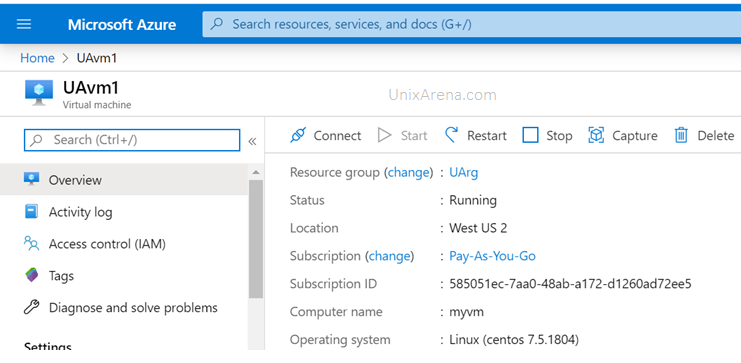Click the Access control people icon
Screen dimensions: 741x363
(31, 243)
